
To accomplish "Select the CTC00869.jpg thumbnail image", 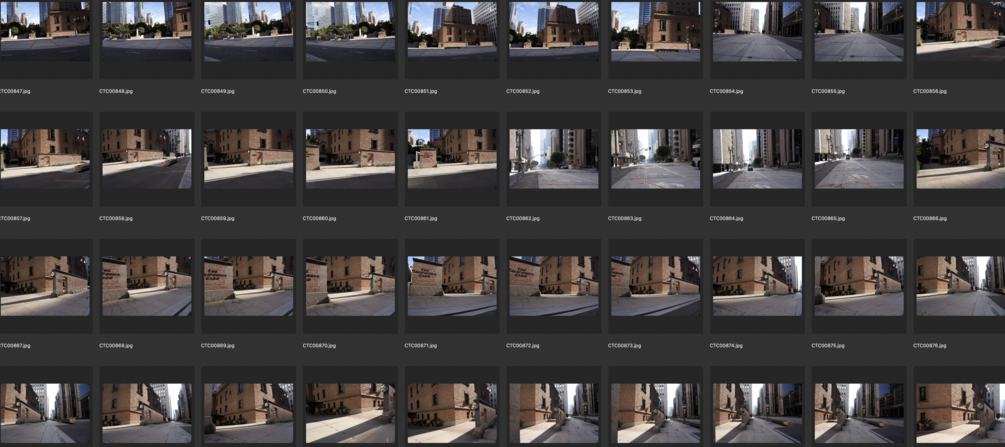I will [x=248, y=286].
